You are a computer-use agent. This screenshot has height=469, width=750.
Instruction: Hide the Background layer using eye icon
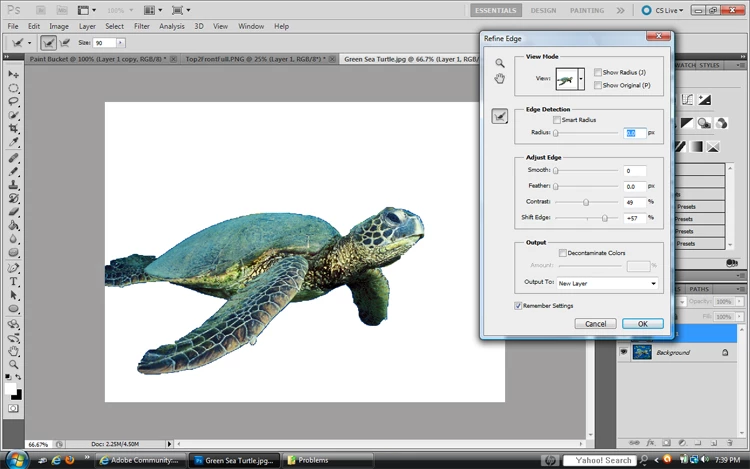(623, 352)
